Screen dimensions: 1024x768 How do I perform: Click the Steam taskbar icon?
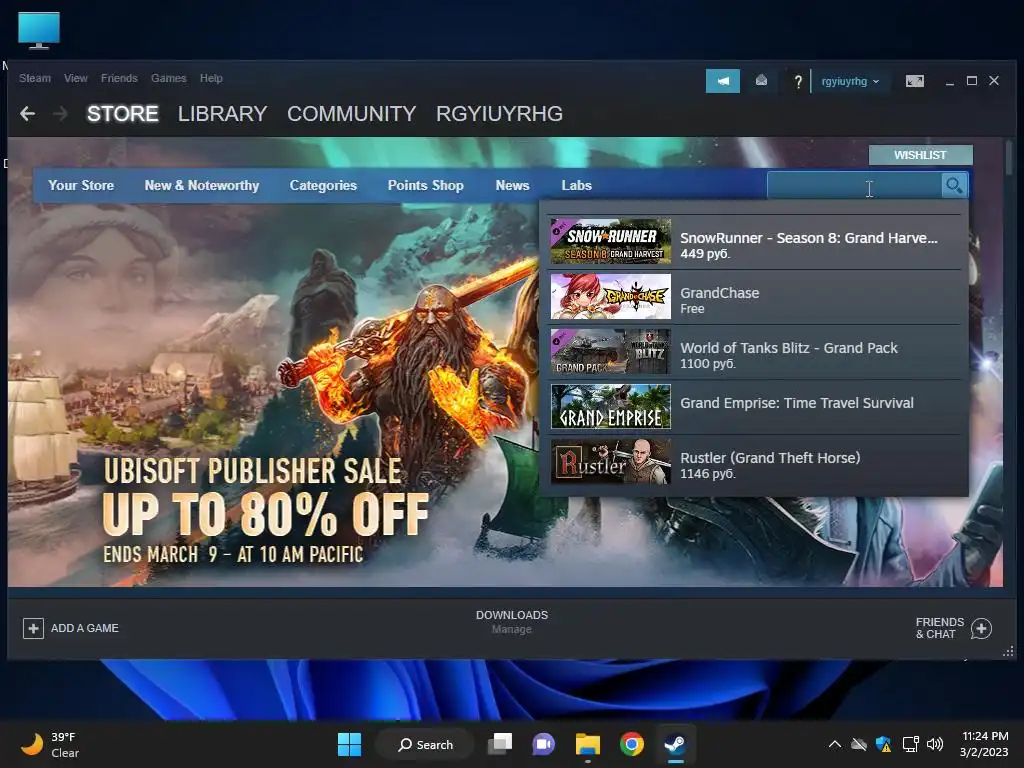click(675, 744)
